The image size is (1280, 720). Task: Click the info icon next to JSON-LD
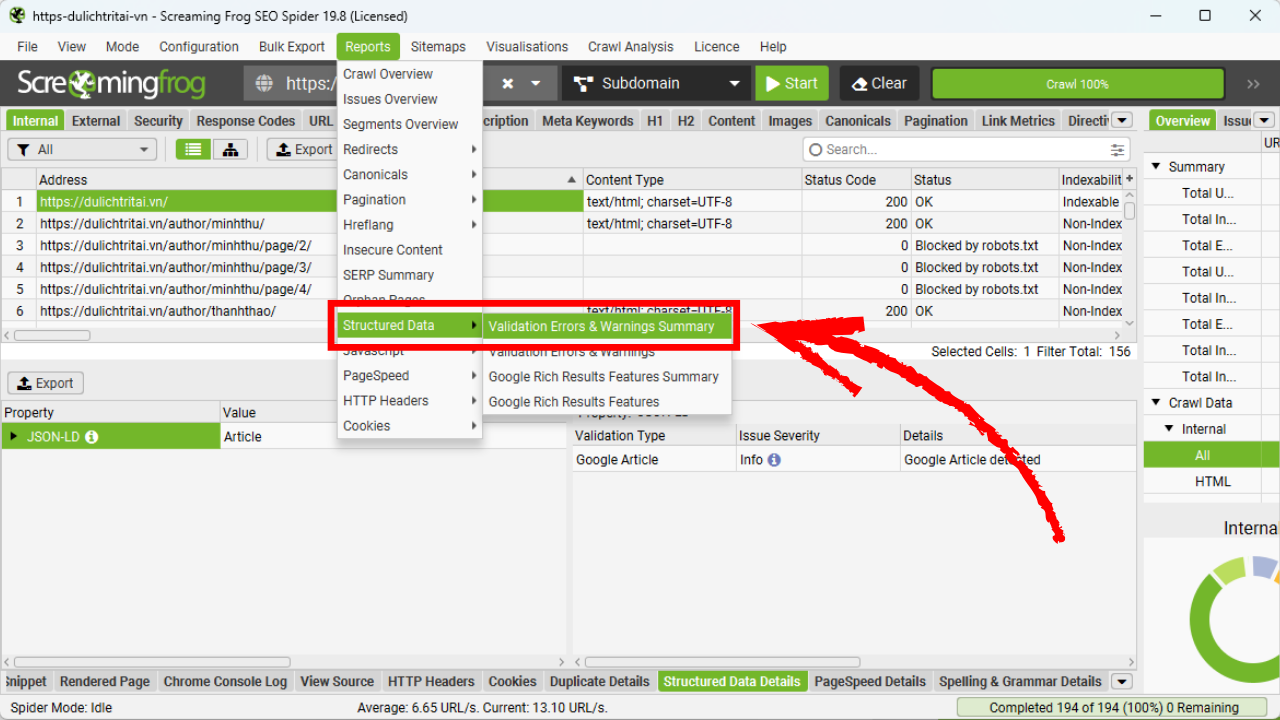(92, 437)
